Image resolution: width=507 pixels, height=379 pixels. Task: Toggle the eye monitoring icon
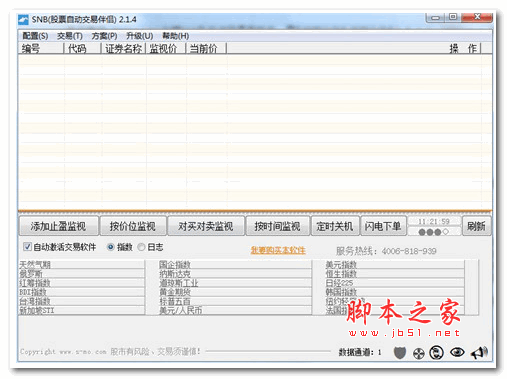(x=457, y=352)
